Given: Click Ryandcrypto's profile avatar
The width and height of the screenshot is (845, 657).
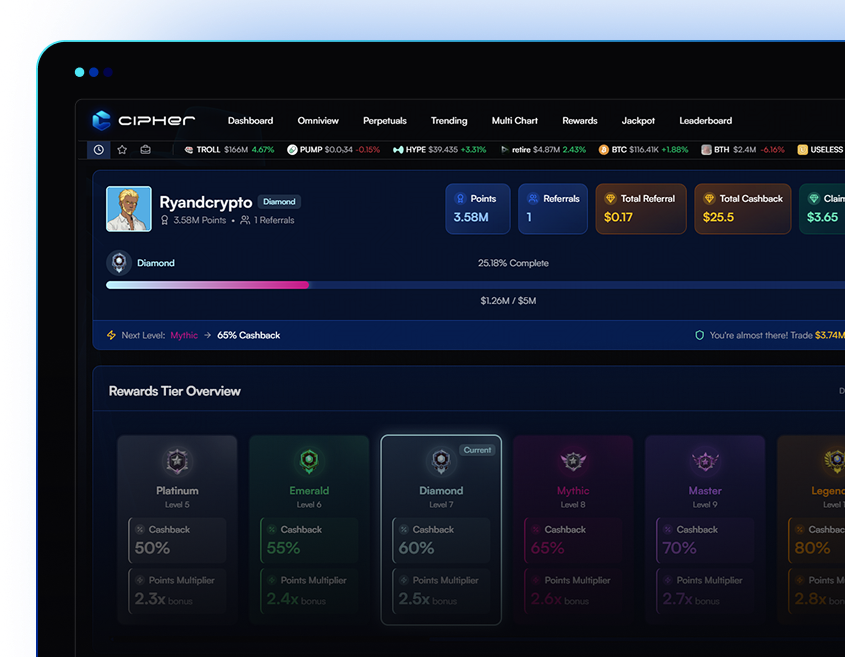Looking at the screenshot, I should [128, 208].
